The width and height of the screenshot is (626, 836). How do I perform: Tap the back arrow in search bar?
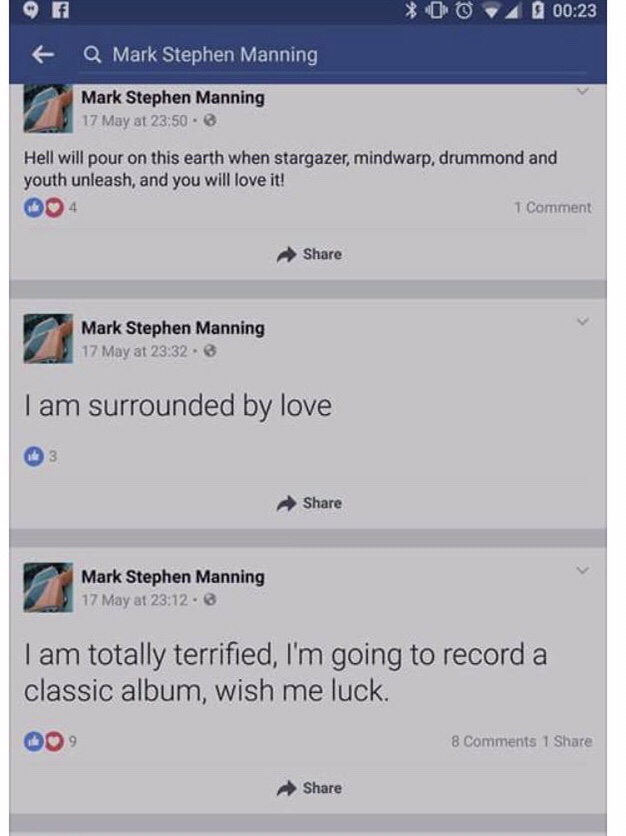(42, 55)
